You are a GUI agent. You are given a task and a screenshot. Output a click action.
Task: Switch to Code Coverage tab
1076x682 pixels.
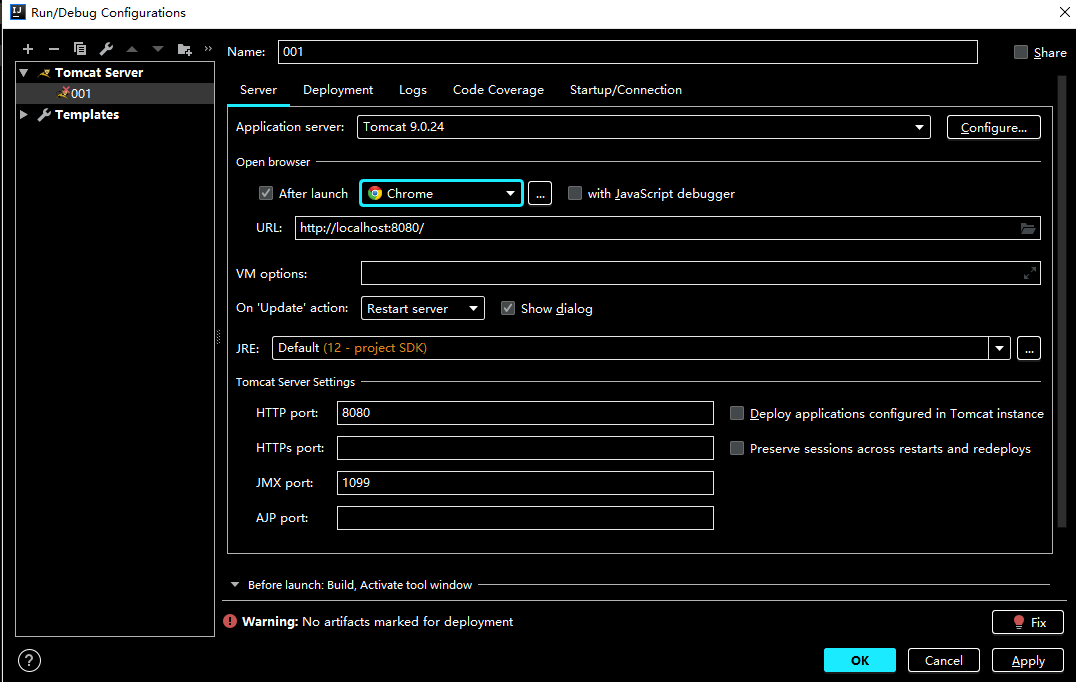(x=498, y=90)
